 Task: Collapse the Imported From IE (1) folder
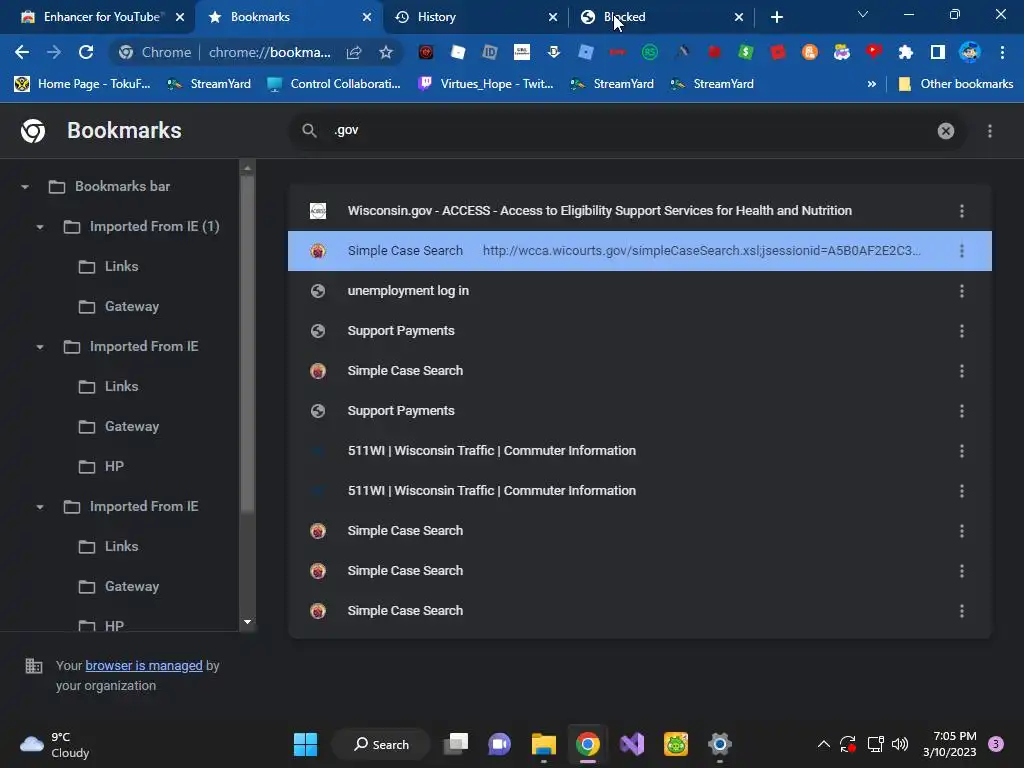click(40, 227)
